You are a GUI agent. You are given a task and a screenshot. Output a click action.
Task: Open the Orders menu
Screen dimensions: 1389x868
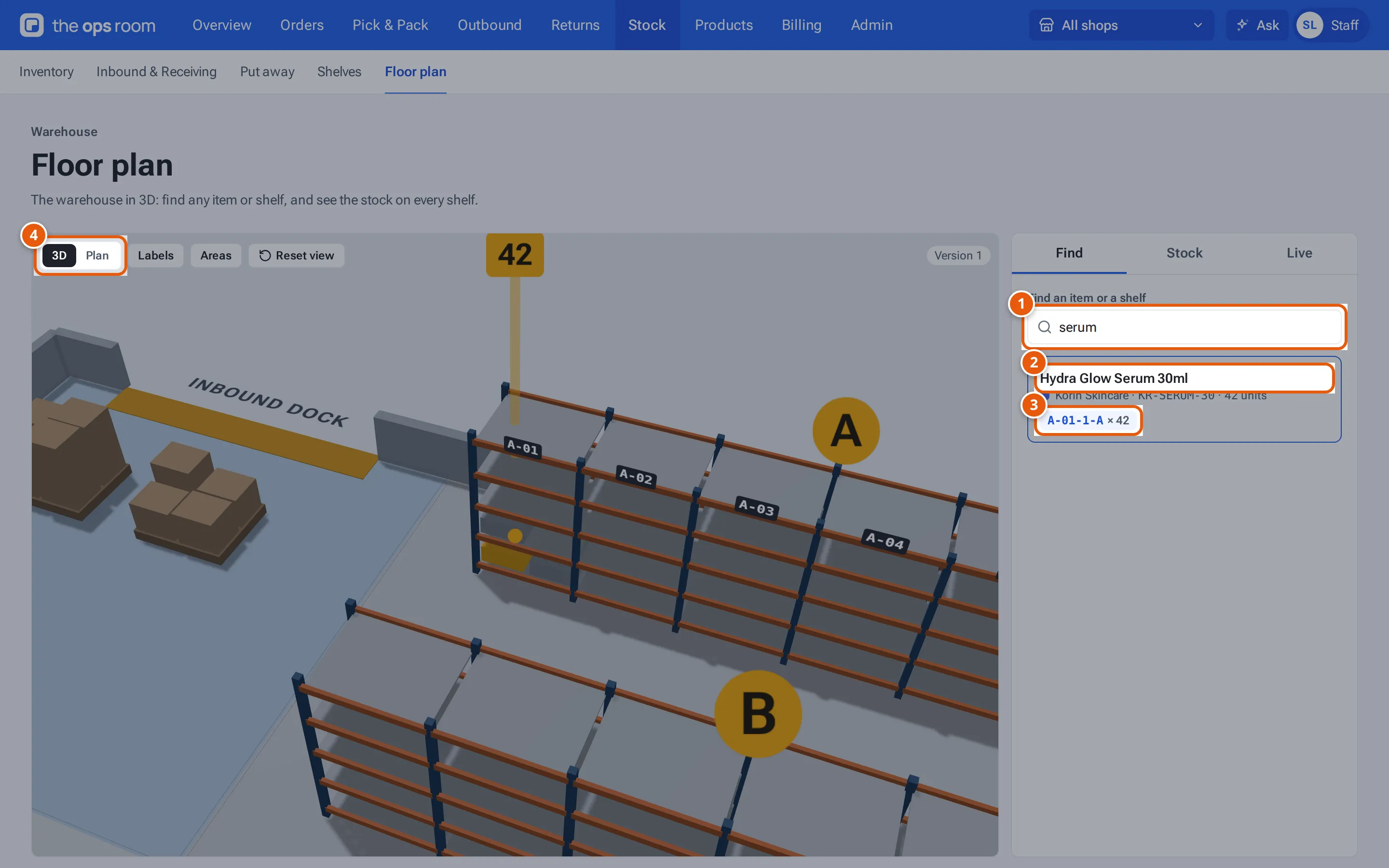[302, 25]
